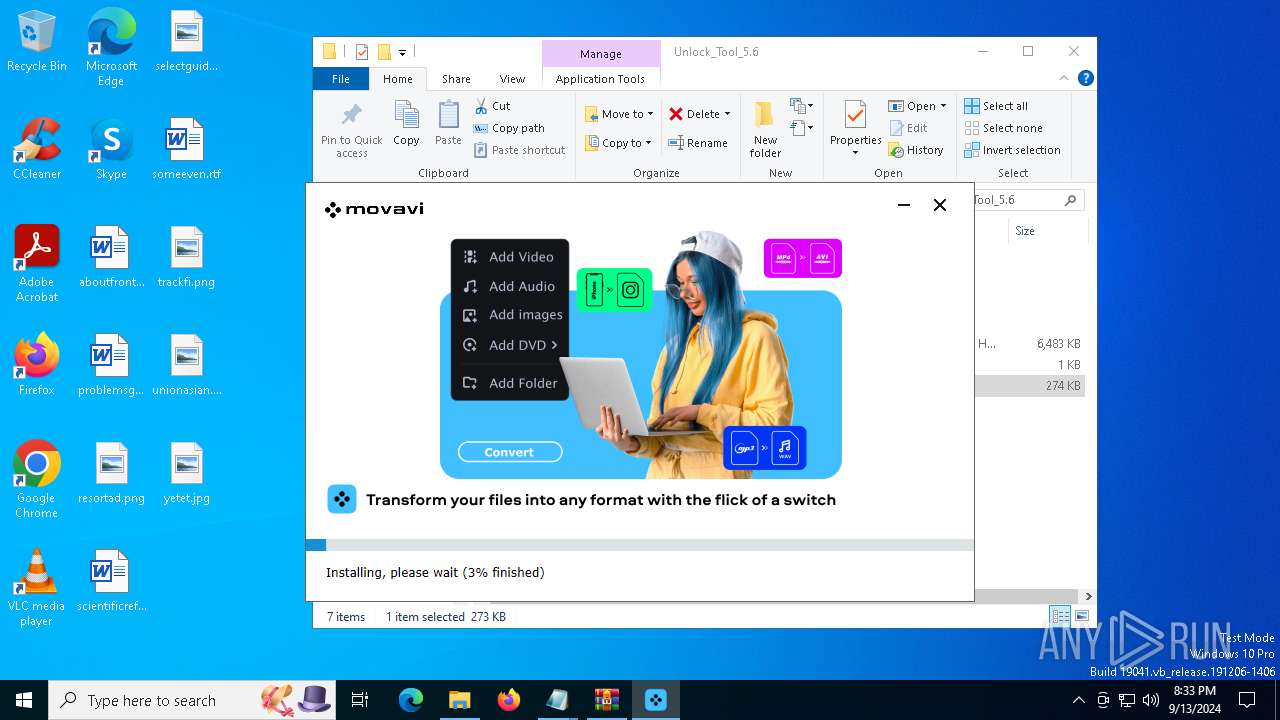Open the Google Chrome desktop shortcut
Viewport: 1280px width, 720px height.
(37, 479)
